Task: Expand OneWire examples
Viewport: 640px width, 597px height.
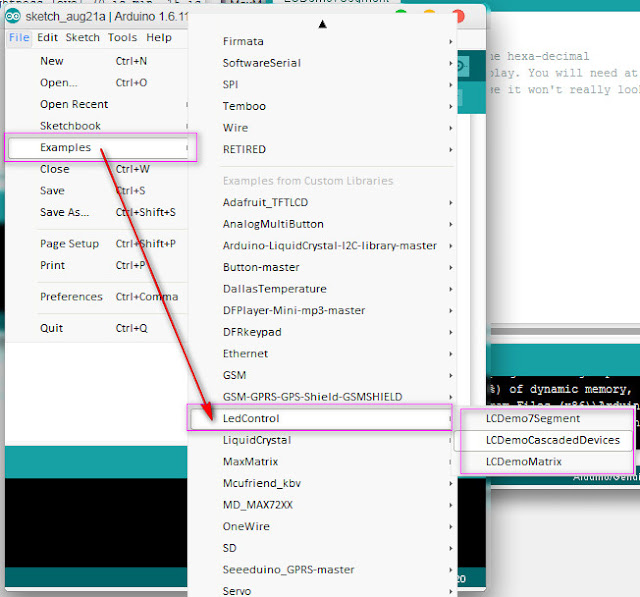Action: (322, 527)
